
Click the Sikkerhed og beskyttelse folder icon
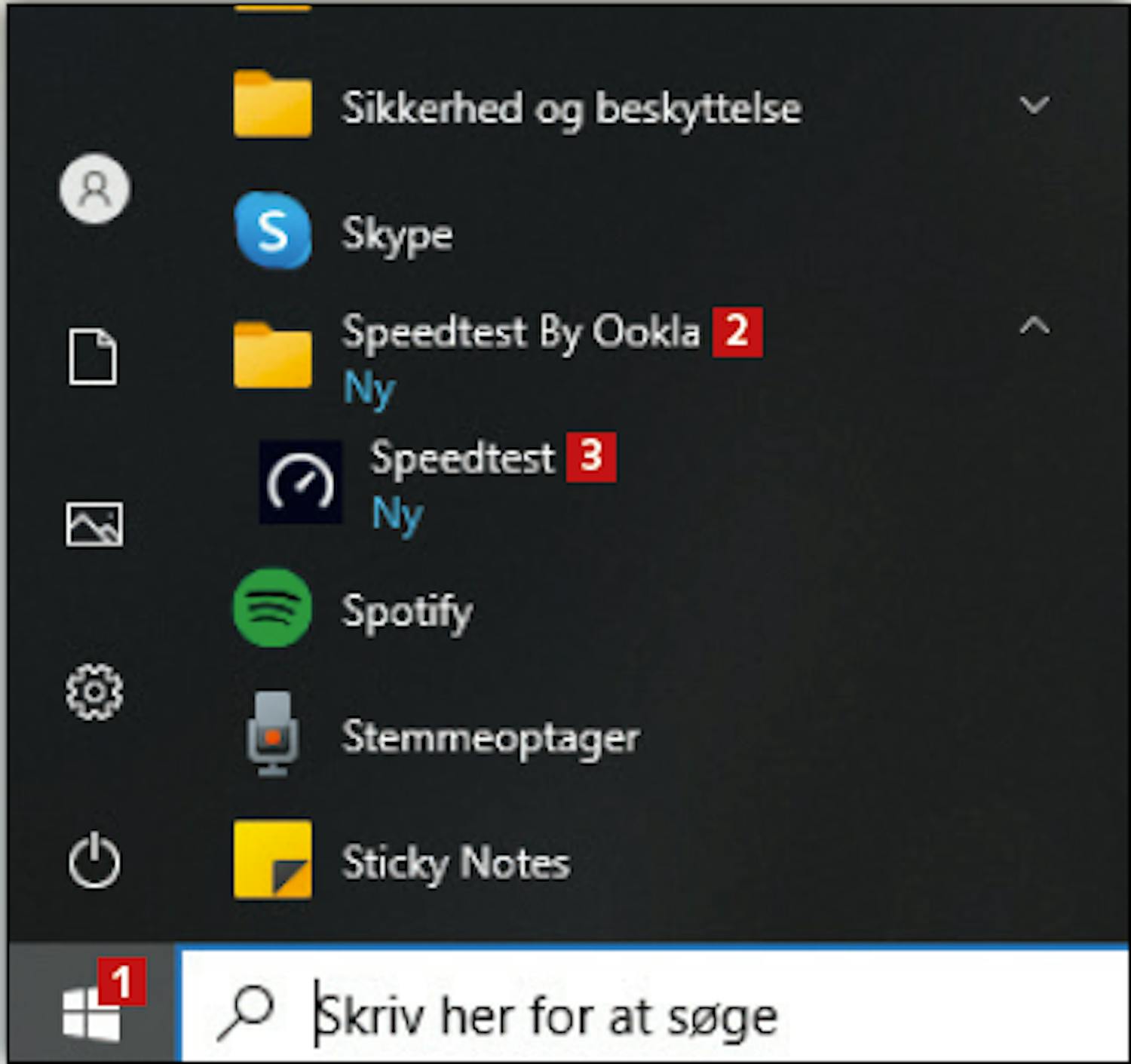(272, 104)
